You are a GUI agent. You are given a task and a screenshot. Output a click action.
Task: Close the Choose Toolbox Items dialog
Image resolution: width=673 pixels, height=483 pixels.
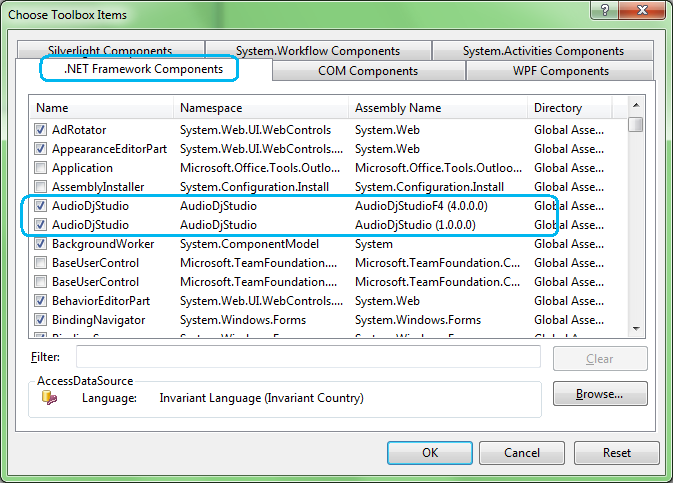click(643, 12)
